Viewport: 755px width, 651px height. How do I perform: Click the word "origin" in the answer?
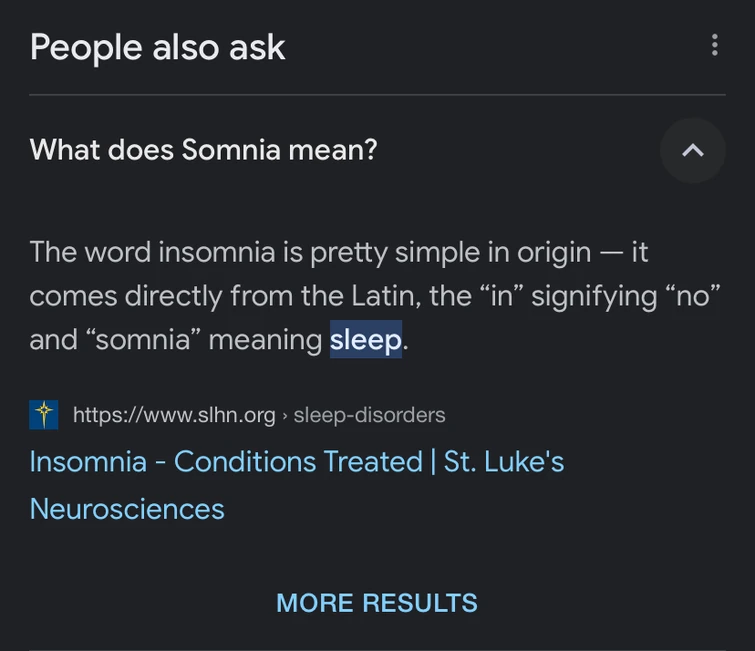point(547,252)
